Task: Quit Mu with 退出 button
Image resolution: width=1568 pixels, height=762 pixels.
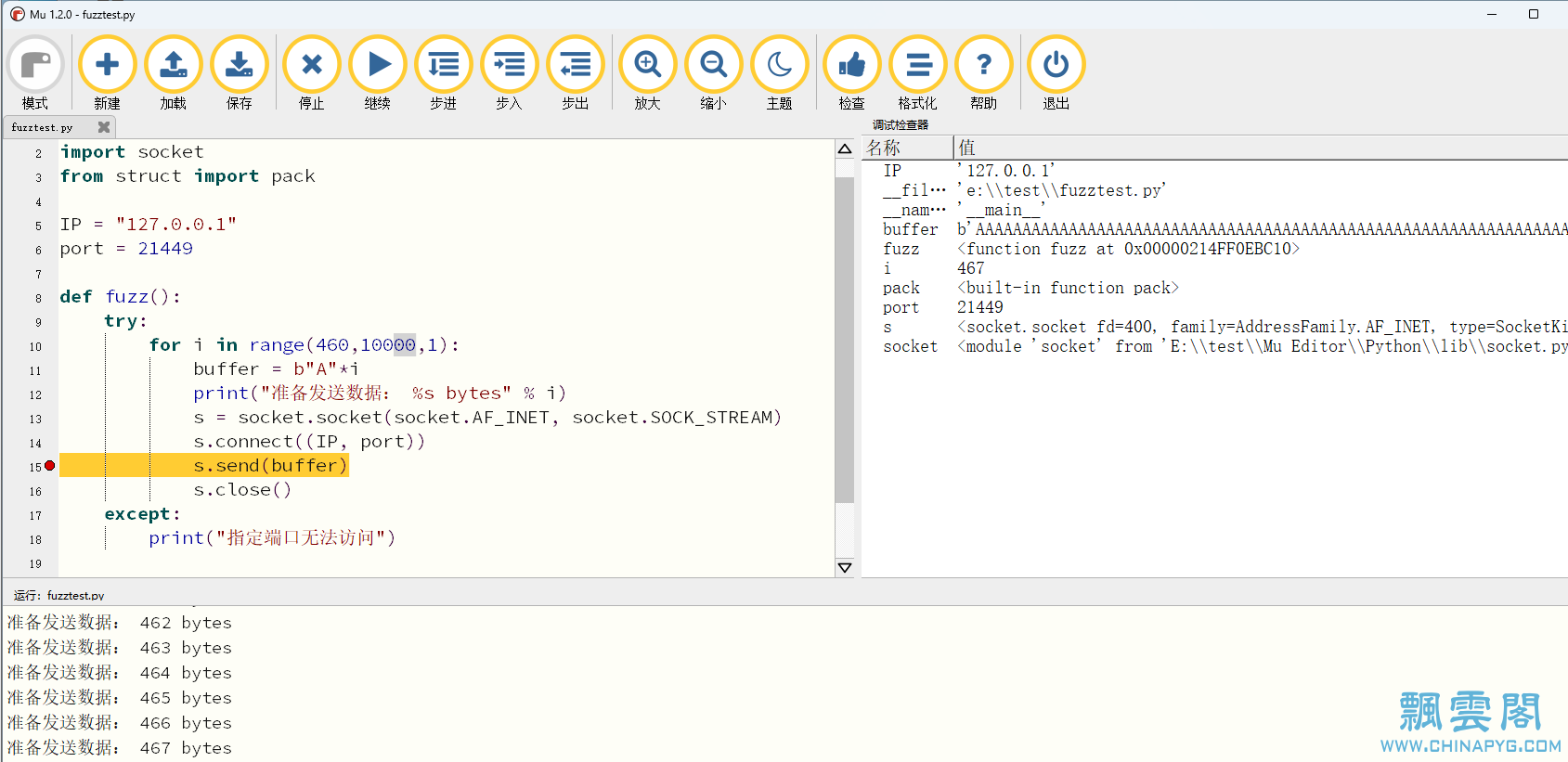Action: pyautogui.click(x=1056, y=72)
